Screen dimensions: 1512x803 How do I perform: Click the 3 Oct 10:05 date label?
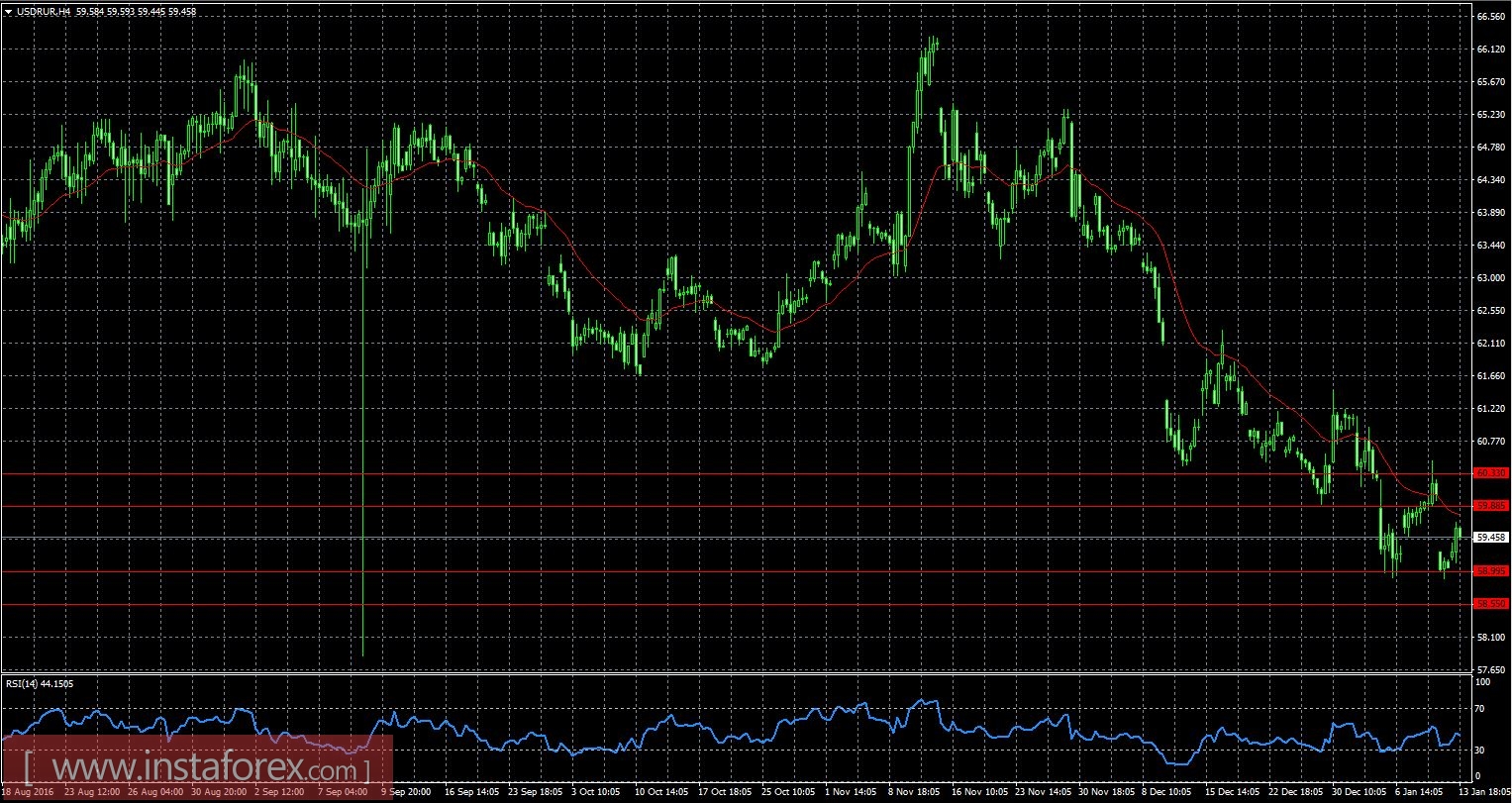tap(597, 793)
